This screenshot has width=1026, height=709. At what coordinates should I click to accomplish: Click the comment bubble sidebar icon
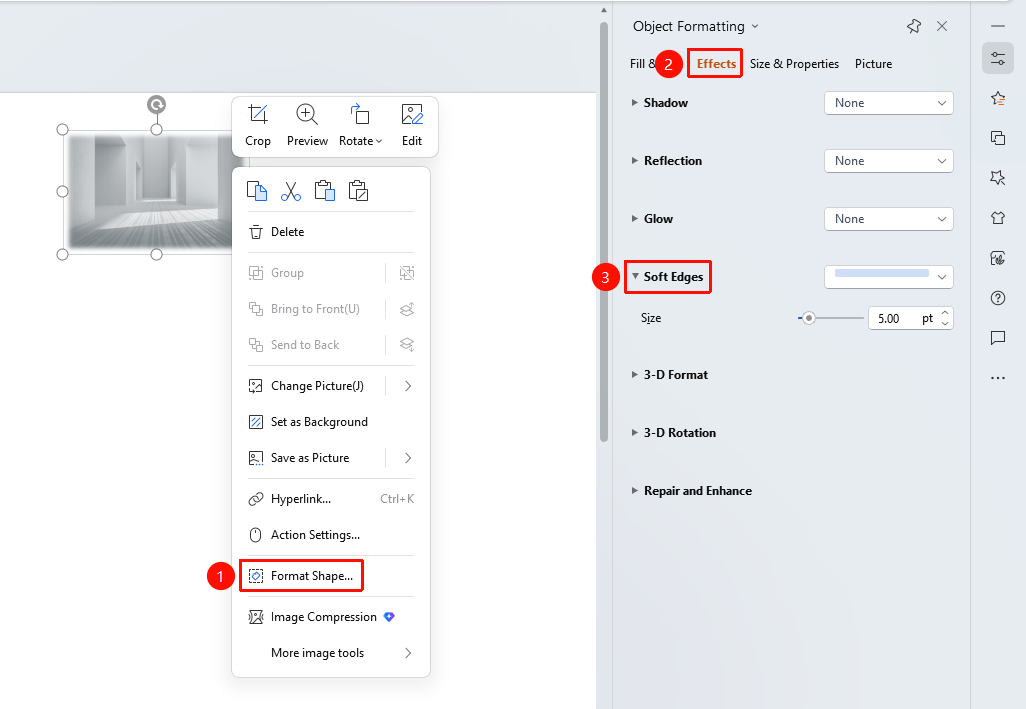998,337
